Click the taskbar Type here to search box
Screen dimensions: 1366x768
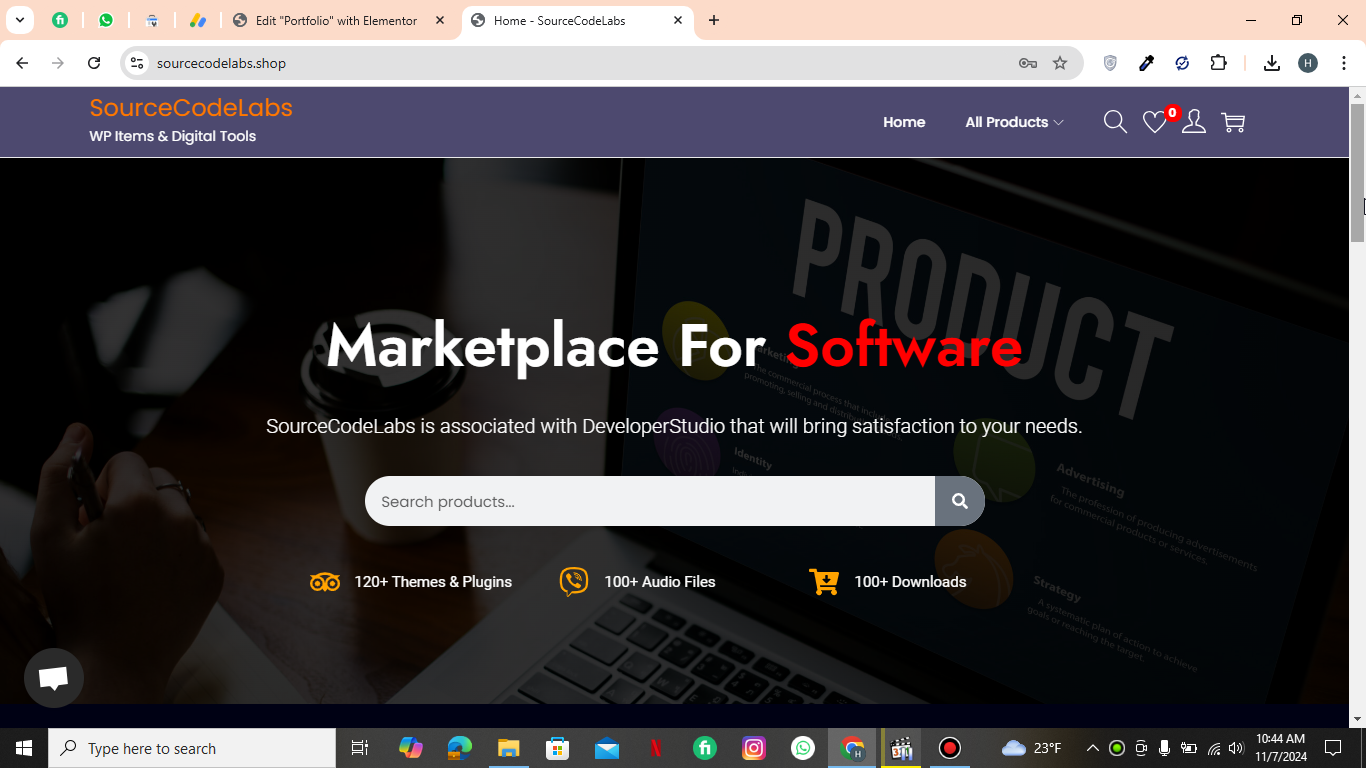pos(192,748)
